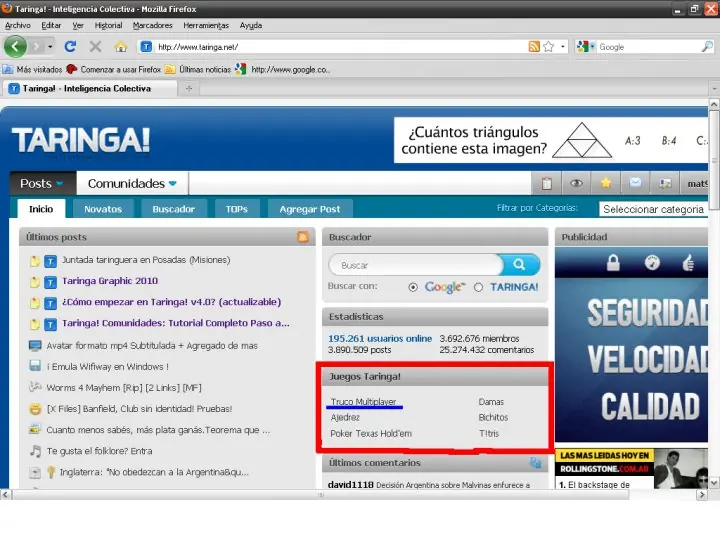Open the 195.261 usuarios online link

[380, 338]
